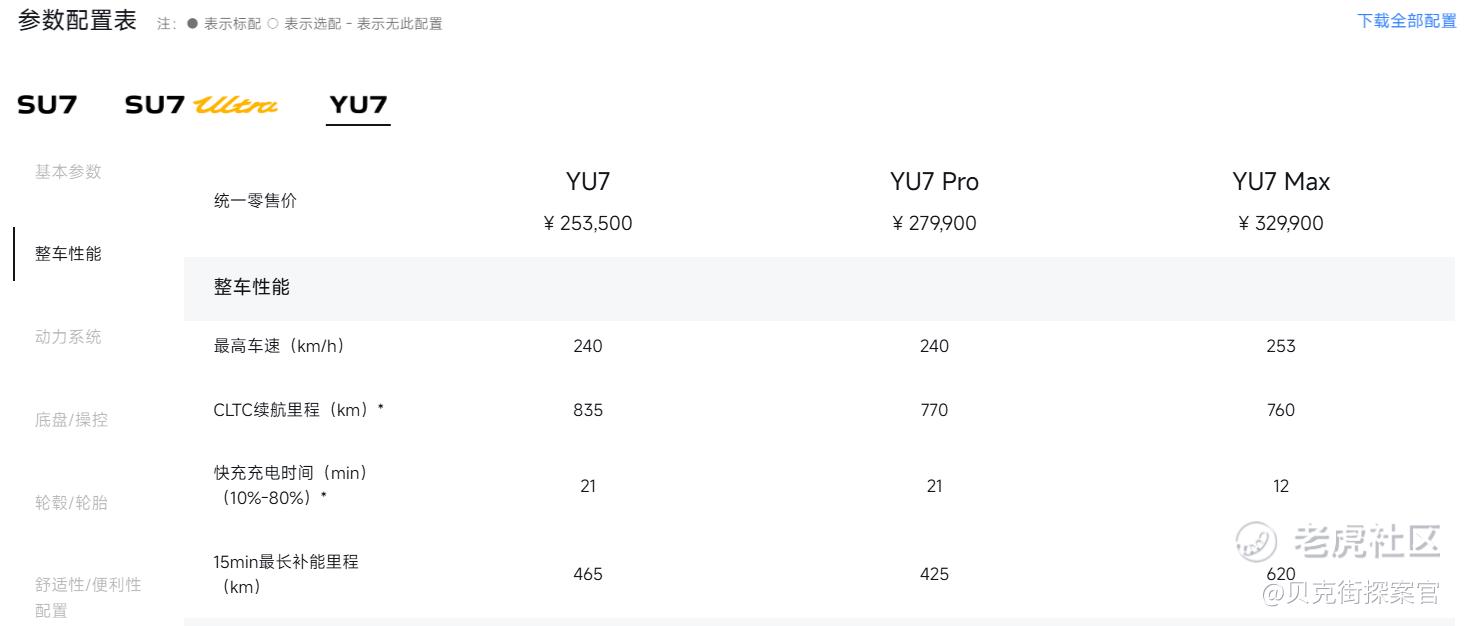Click the YU7 Max column header
This screenshot has width=1469, height=626.
tap(1281, 181)
